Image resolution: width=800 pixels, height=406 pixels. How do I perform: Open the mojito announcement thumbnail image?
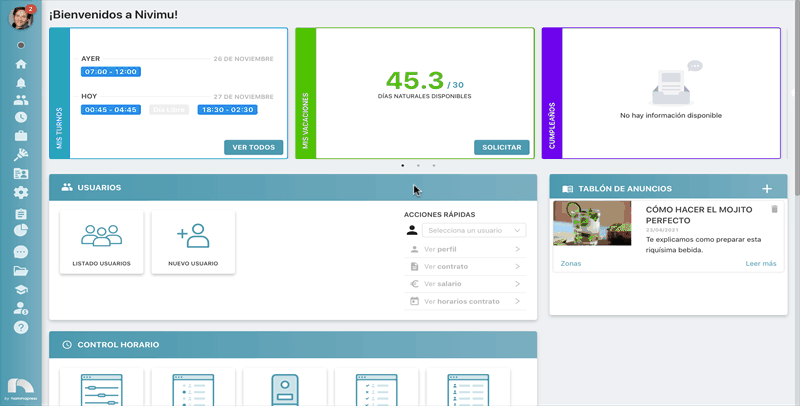coord(592,223)
